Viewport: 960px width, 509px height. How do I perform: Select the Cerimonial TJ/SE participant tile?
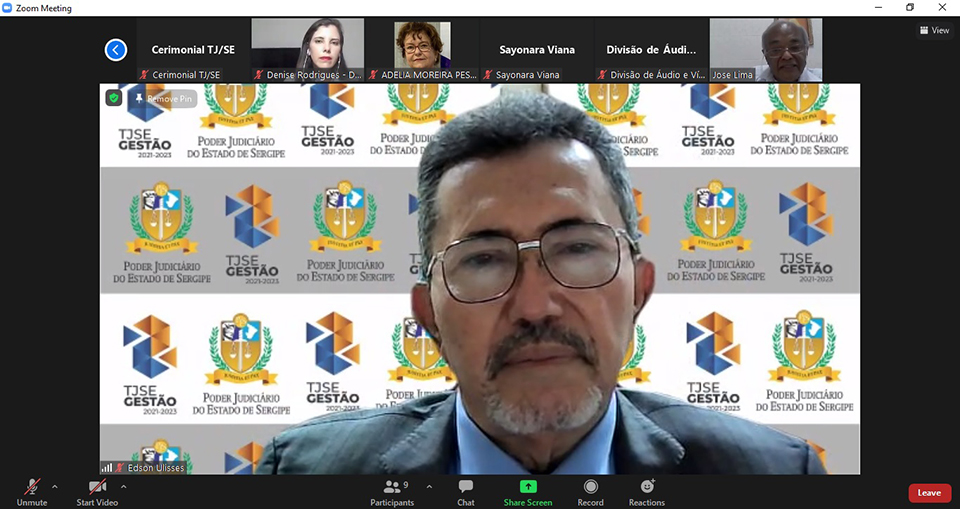click(193, 49)
